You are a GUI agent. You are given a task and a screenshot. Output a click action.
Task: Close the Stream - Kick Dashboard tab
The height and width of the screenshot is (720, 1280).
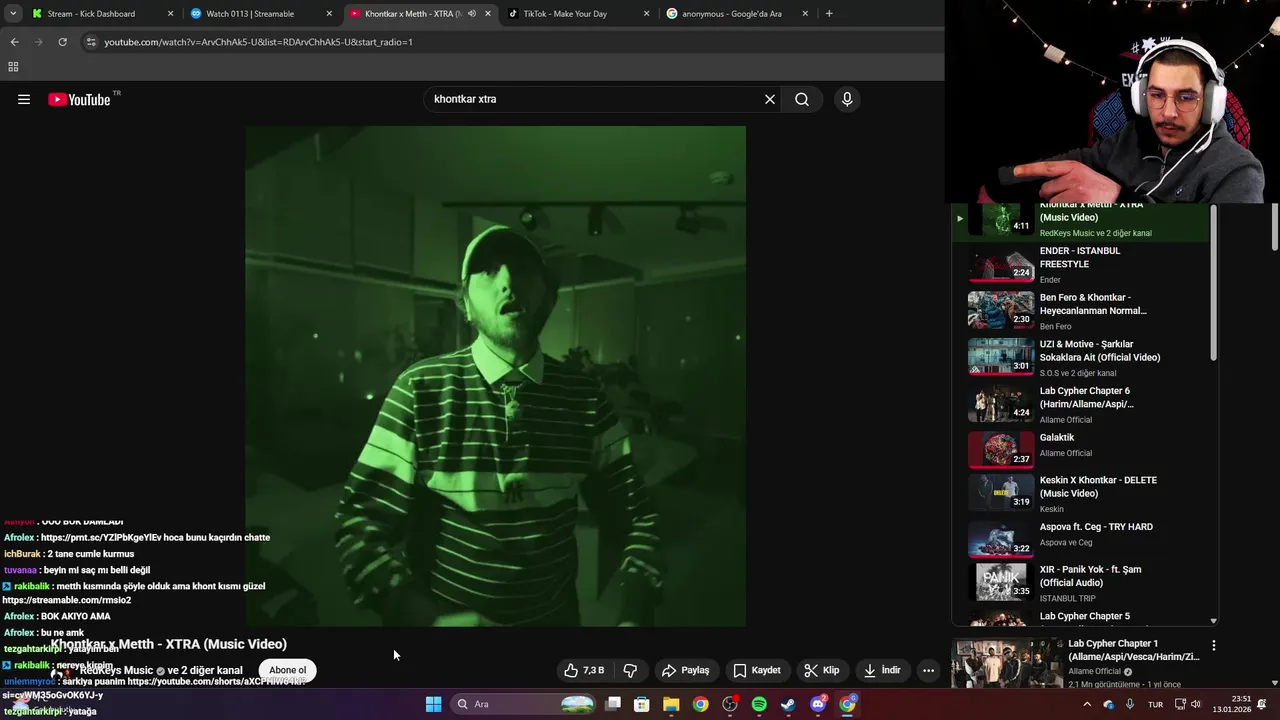pos(170,14)
